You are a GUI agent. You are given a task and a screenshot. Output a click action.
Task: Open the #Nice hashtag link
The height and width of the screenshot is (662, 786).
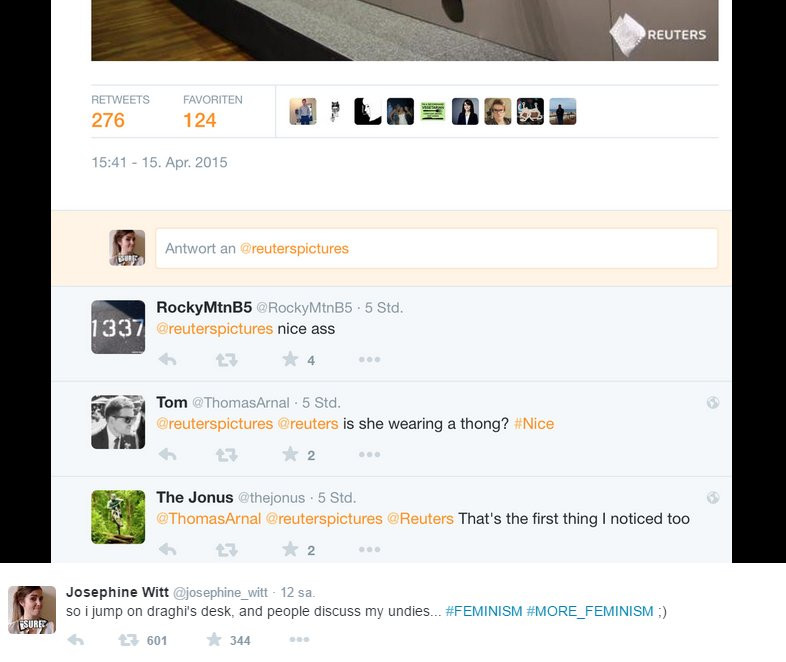coord(534,424)
